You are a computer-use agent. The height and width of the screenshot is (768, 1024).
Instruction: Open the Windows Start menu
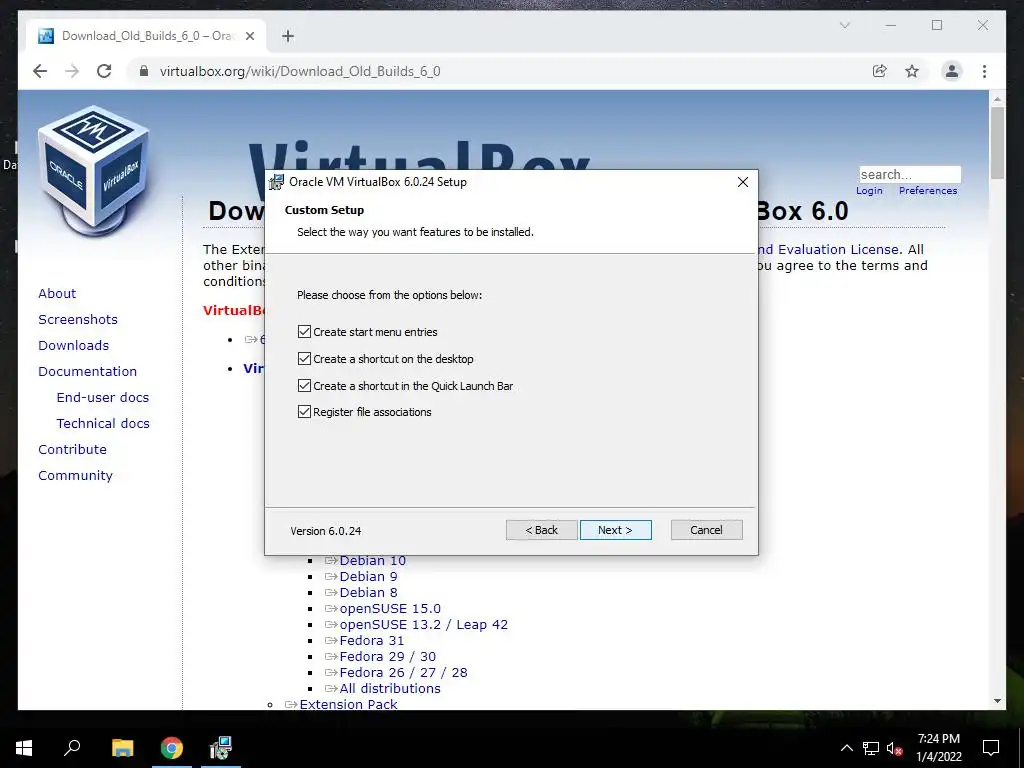click(24, 748)
